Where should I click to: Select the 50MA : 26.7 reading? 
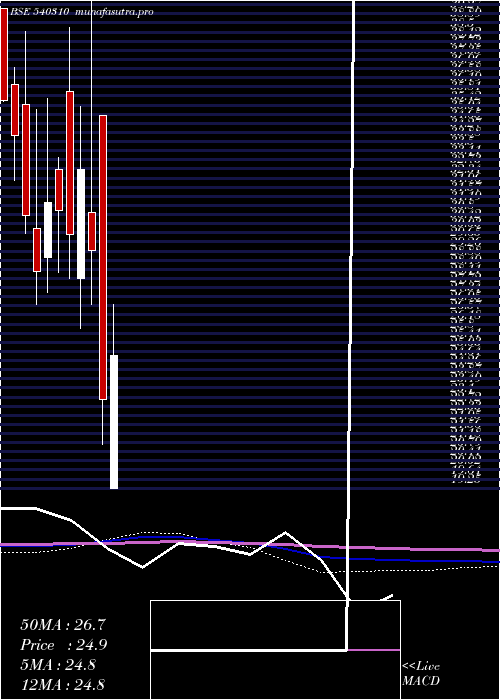click(63, 625)
